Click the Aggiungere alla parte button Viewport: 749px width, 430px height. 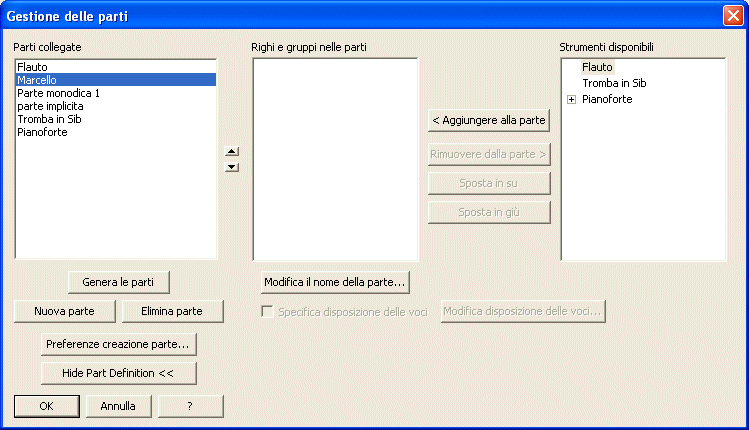[x=489, y=120]
